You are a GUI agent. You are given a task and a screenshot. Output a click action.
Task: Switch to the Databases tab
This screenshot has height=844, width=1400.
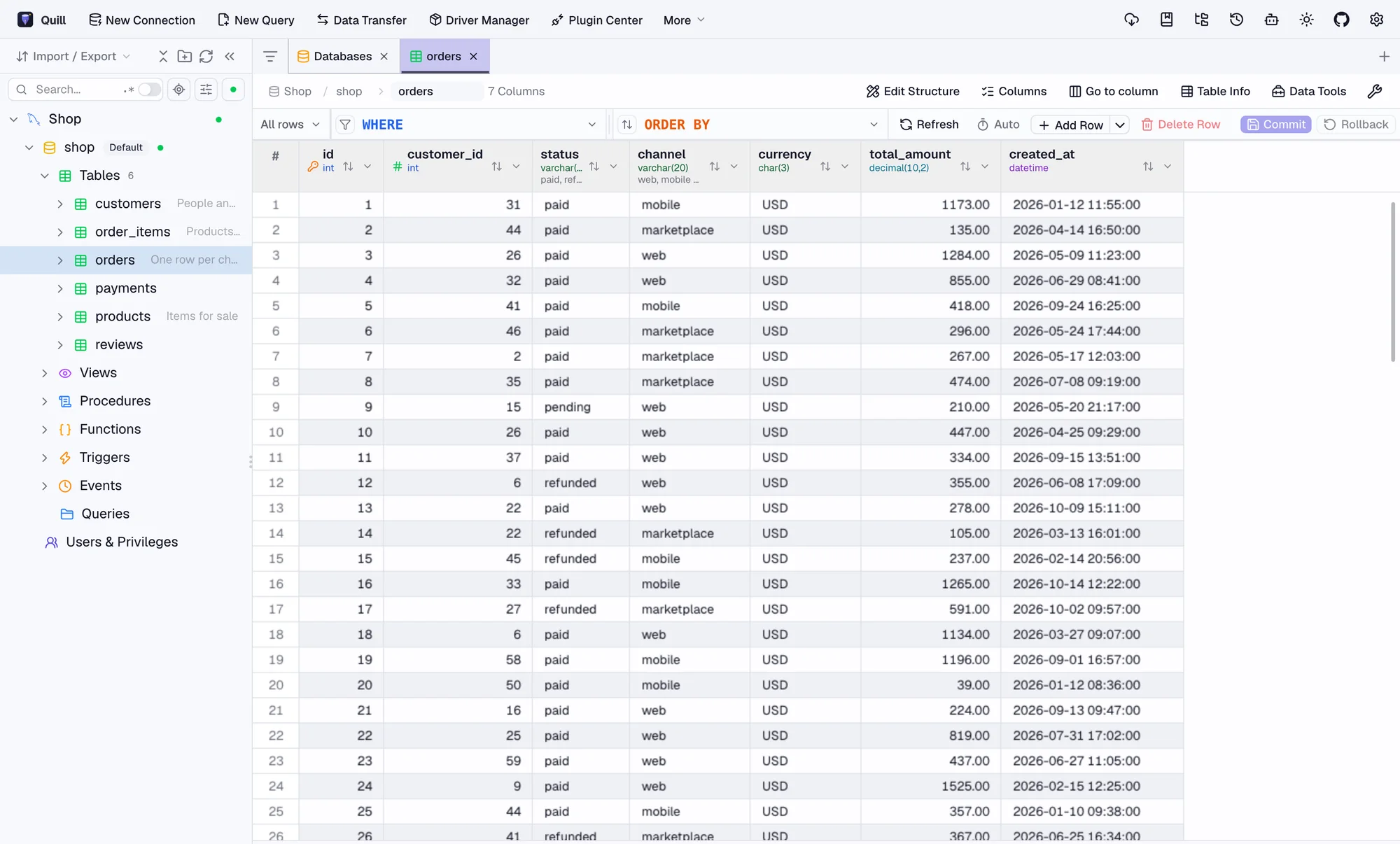pyautogui.click(x=343, y=56)
